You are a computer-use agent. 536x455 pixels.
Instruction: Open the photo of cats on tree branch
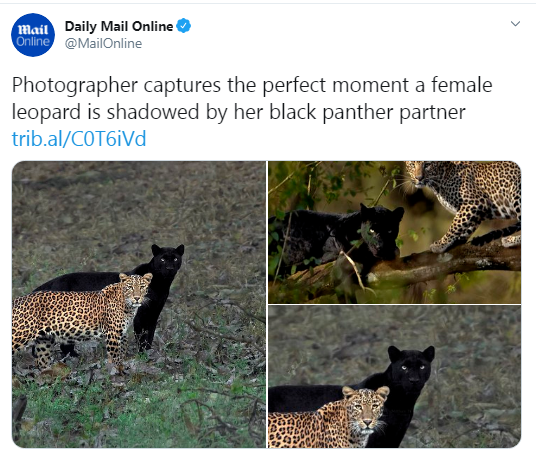pyautogui.click(x=394, y=232)
